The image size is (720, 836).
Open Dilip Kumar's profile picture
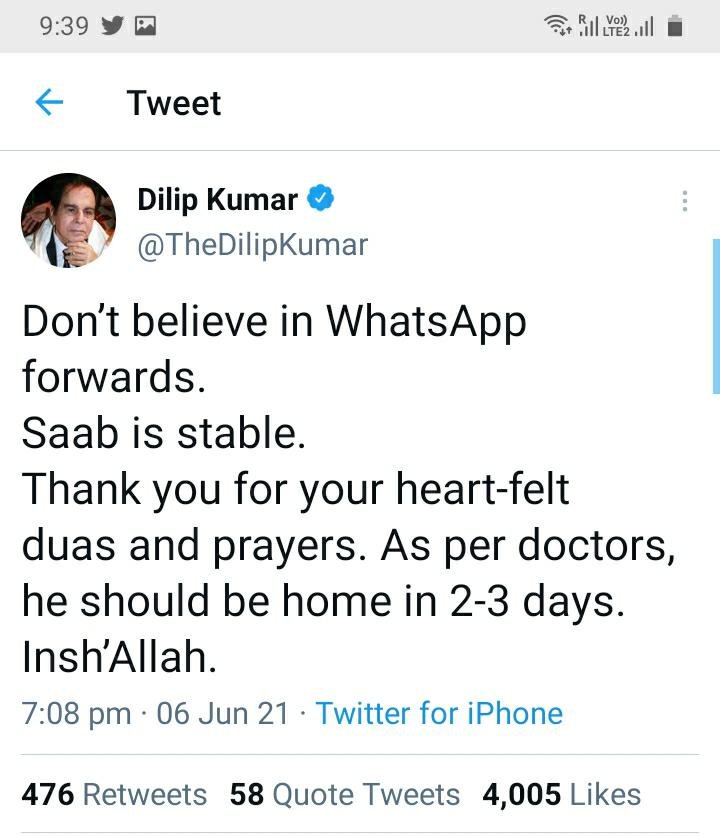coord(68,220)
